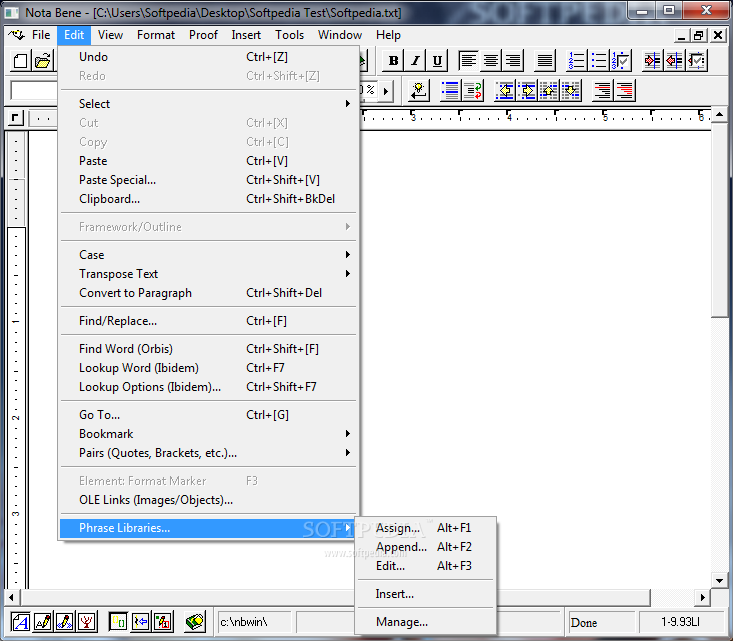Click the red tree branch icon
Screen dimensions: 733x641
[86, 622]
